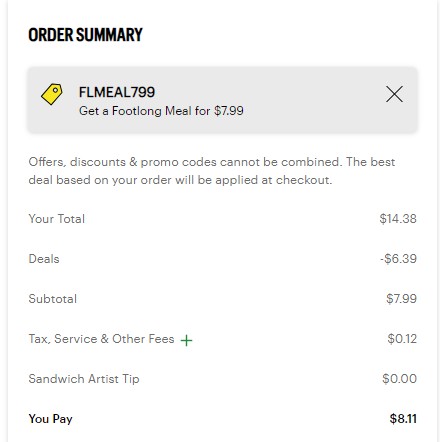Click the $7.99 subtotal amount
This screenshot has height=442, width=440.
pos(401,299)
